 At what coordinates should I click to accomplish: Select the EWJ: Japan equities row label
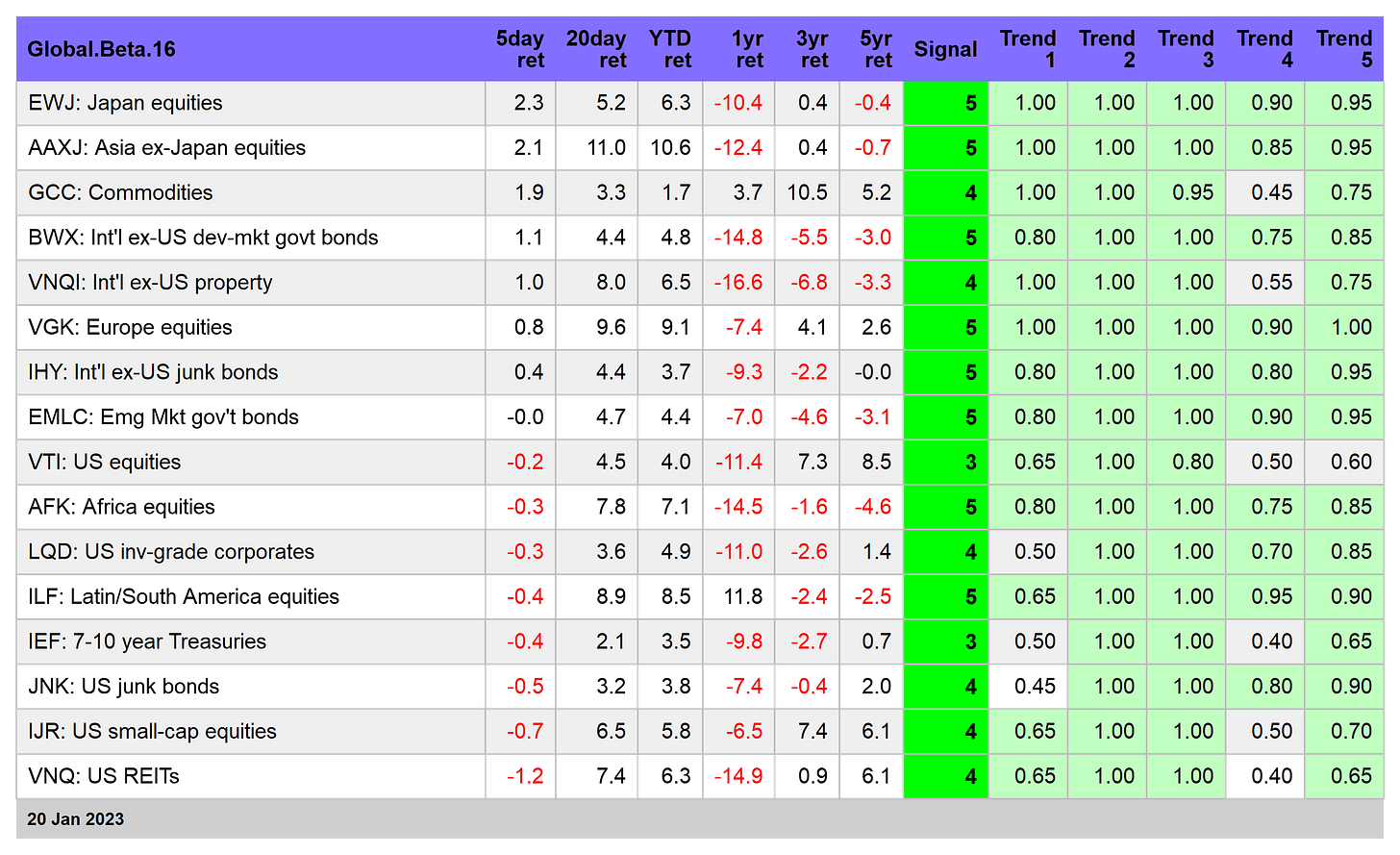pos(125,103)
